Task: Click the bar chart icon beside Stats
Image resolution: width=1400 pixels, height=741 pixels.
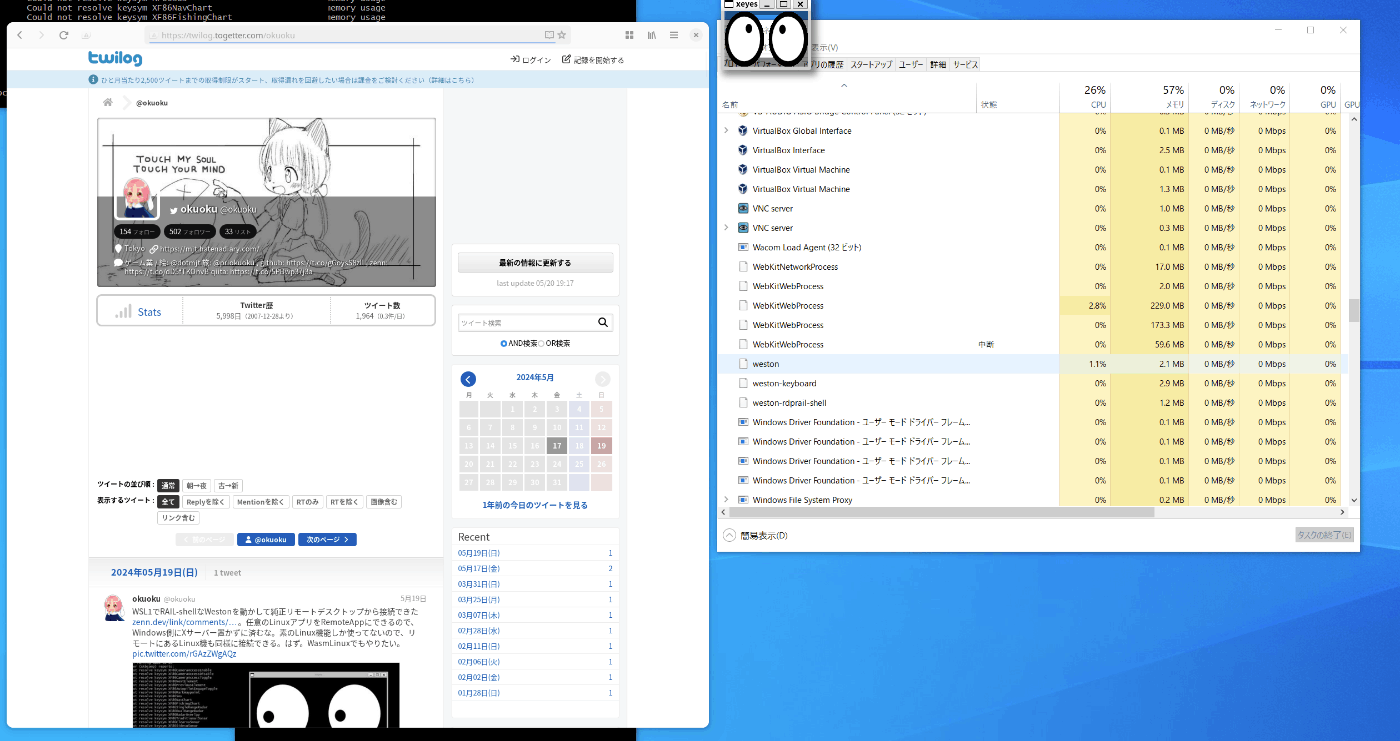Action: pos(124,312)
